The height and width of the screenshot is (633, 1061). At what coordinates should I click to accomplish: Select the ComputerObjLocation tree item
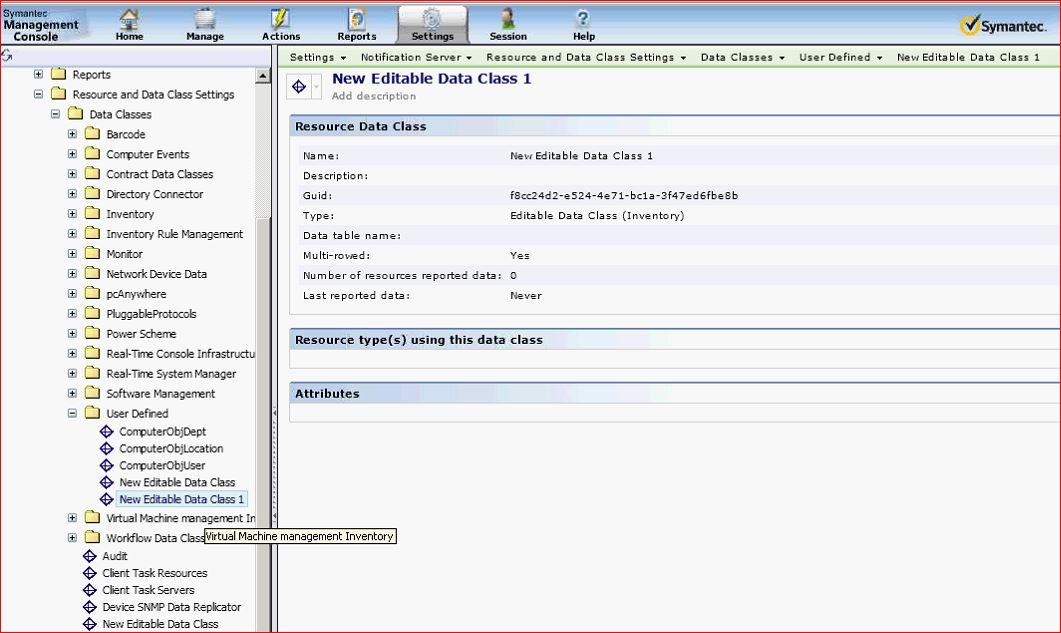(x=170, y=449)
